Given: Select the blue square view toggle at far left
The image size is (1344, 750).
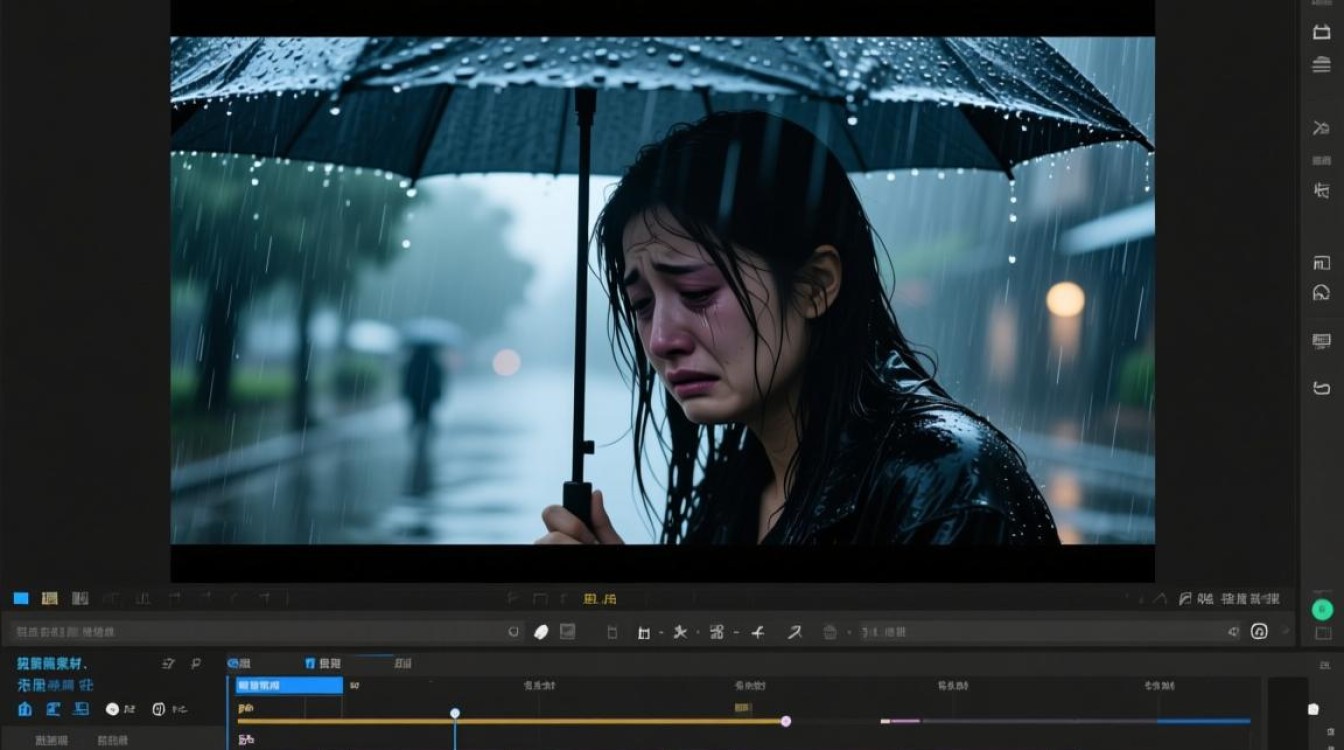Looking at the screenshot, I should 21,598.
